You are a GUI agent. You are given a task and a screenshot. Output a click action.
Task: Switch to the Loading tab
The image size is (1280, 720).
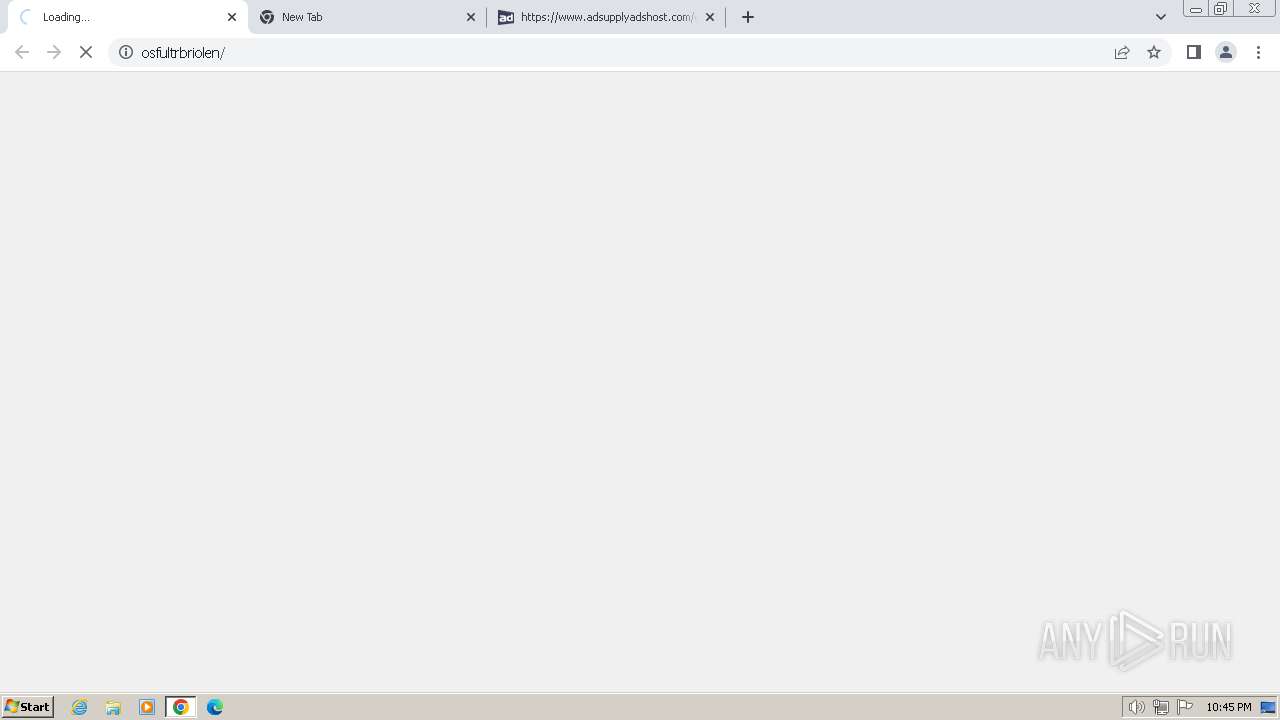(126, 17)
